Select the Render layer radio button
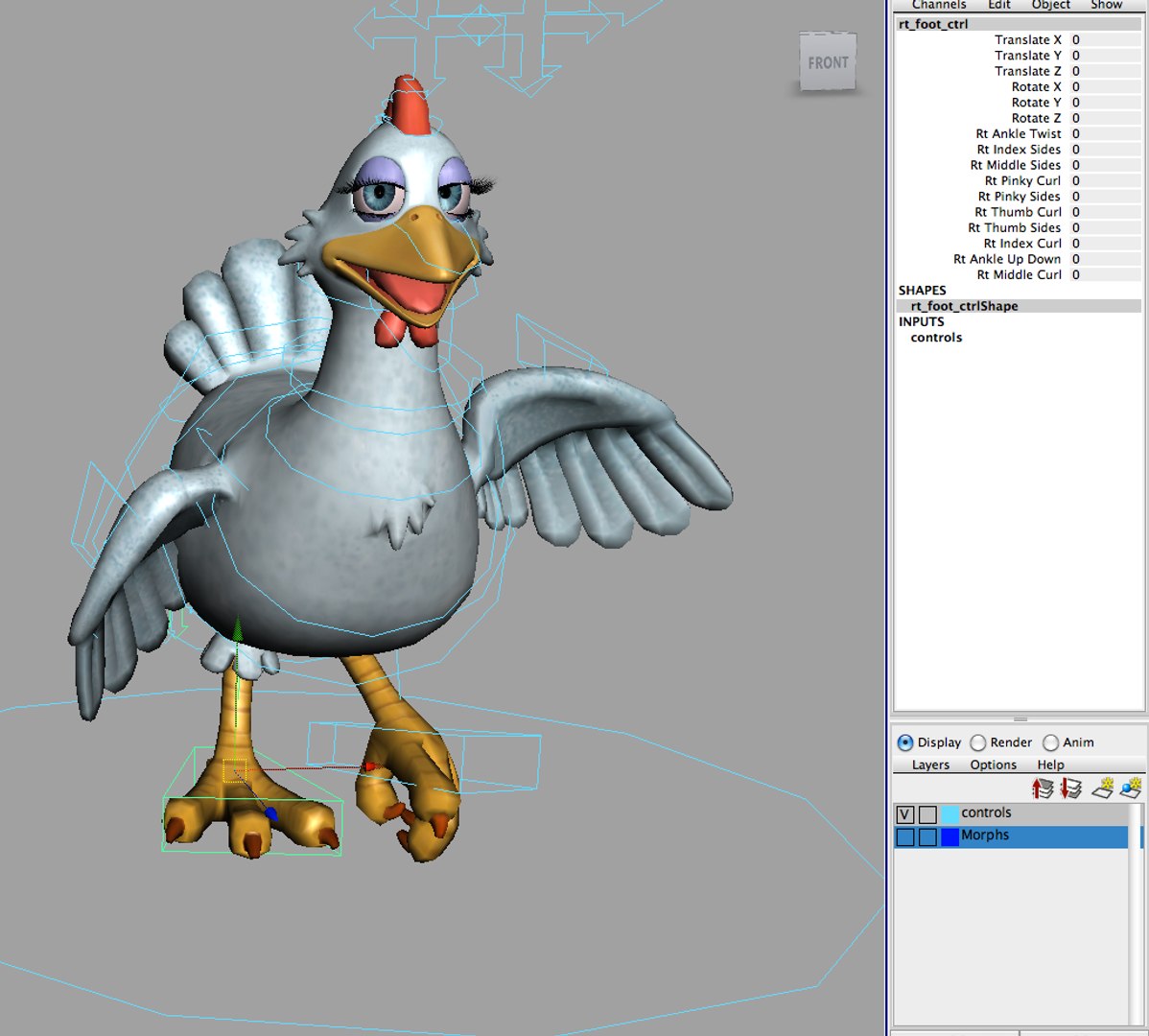This screenshot has height=1036, width=1149. pos(977,742)
